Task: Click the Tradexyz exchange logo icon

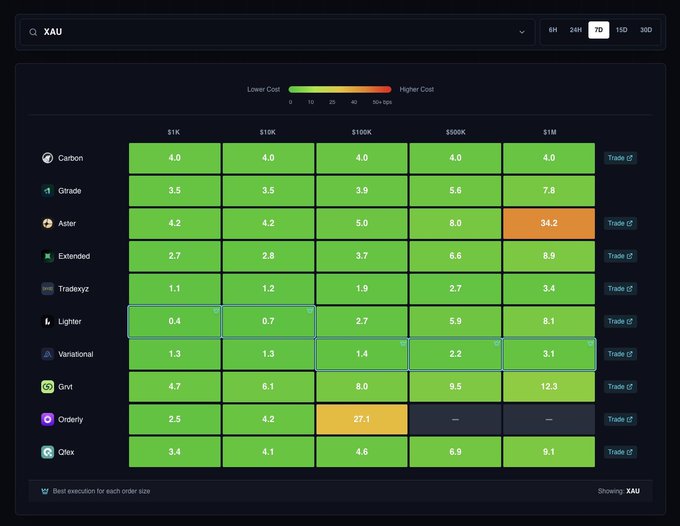Action: 47,289
